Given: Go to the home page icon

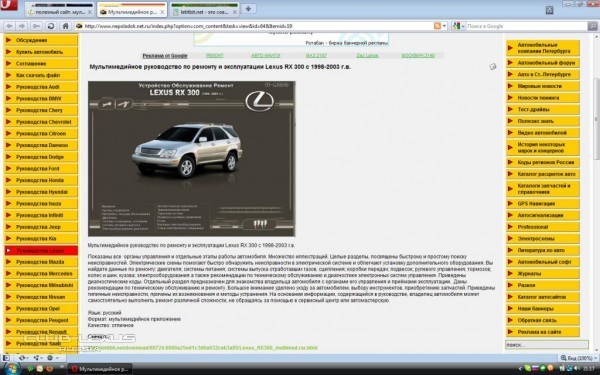Looking at the screenshot, I should tap(65, 26).
